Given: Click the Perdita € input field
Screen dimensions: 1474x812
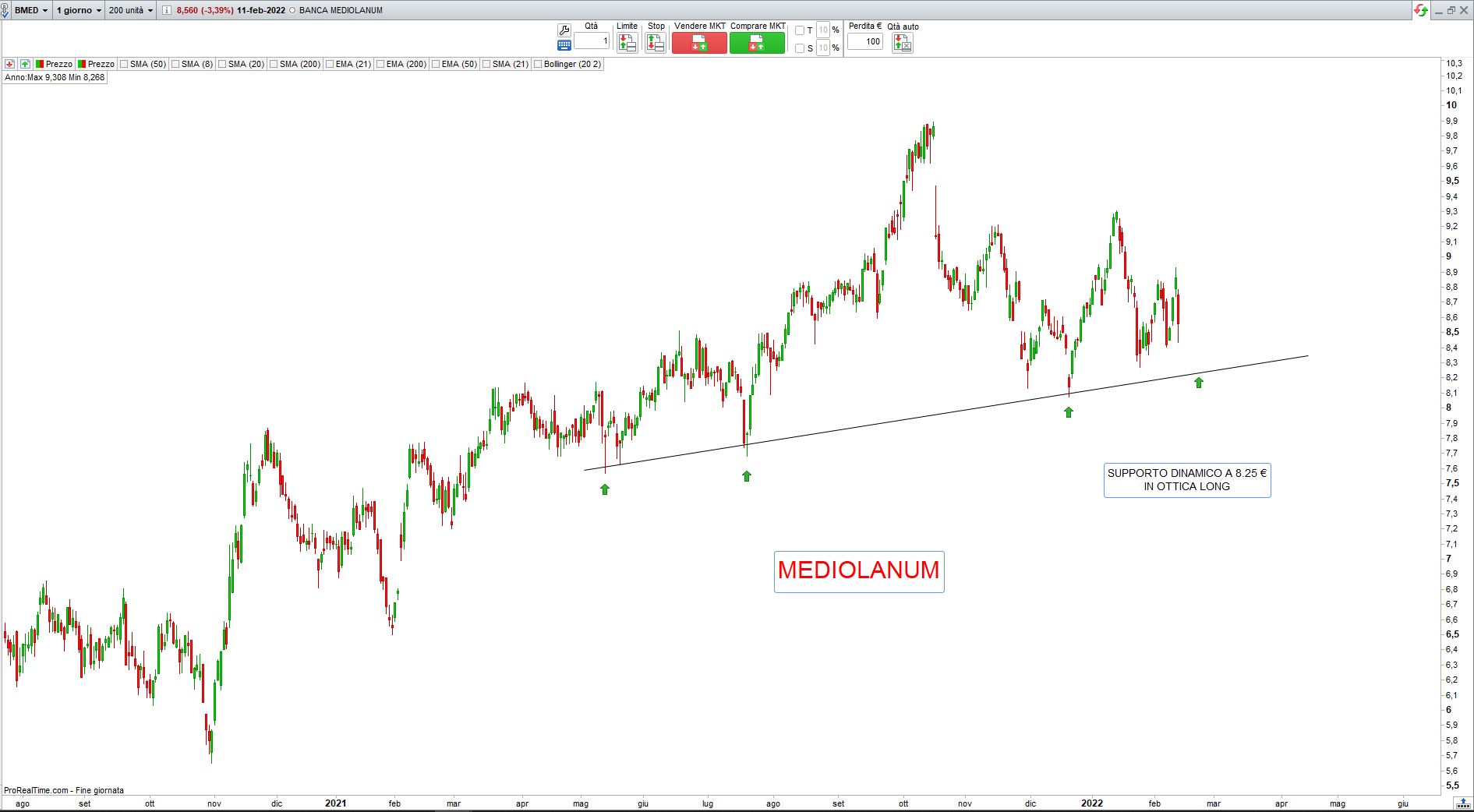Looking at the screenshot, I should 864,42.
